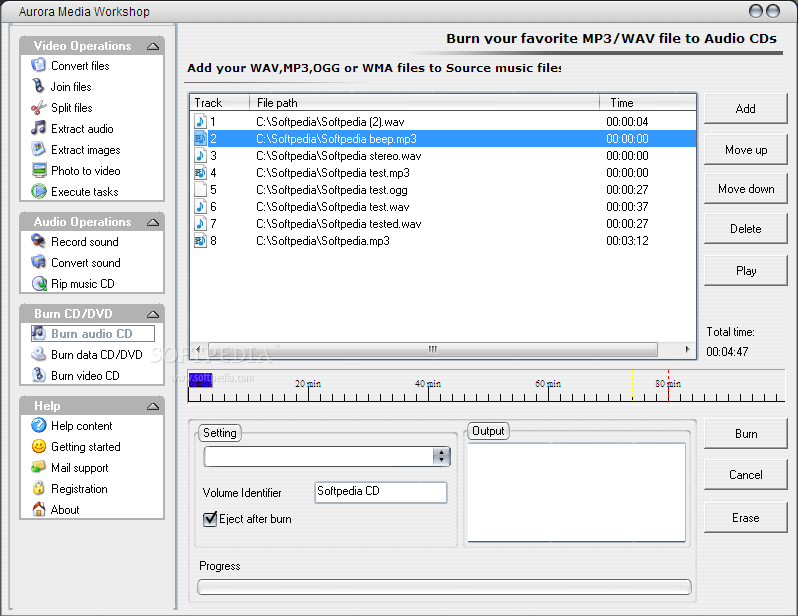Click the Getting started smiley icon
Screen dimensions: 798x616
click(x=39, y=446)
